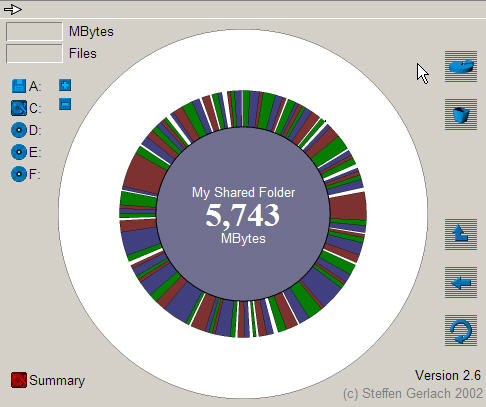
Task: Refresh the scan with the circular arrow
Action: click(461, 330)
